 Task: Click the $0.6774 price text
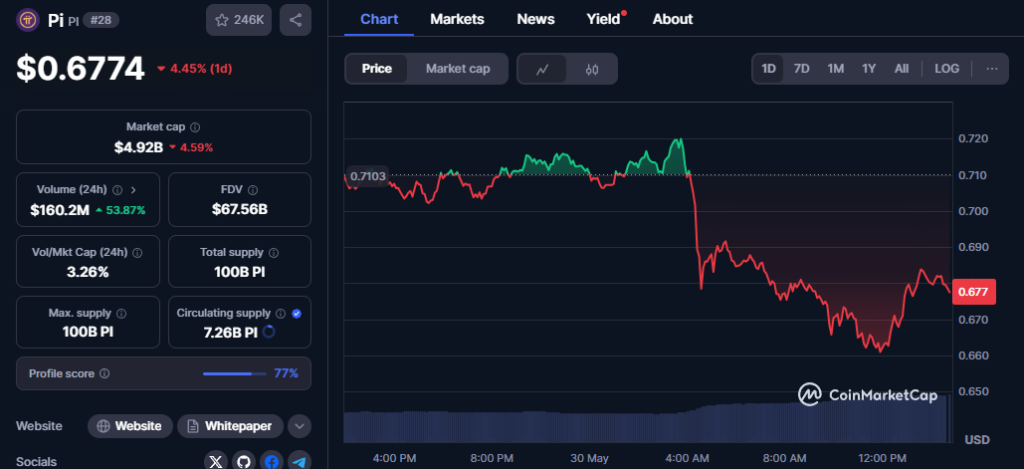click(x=80, y=68)
